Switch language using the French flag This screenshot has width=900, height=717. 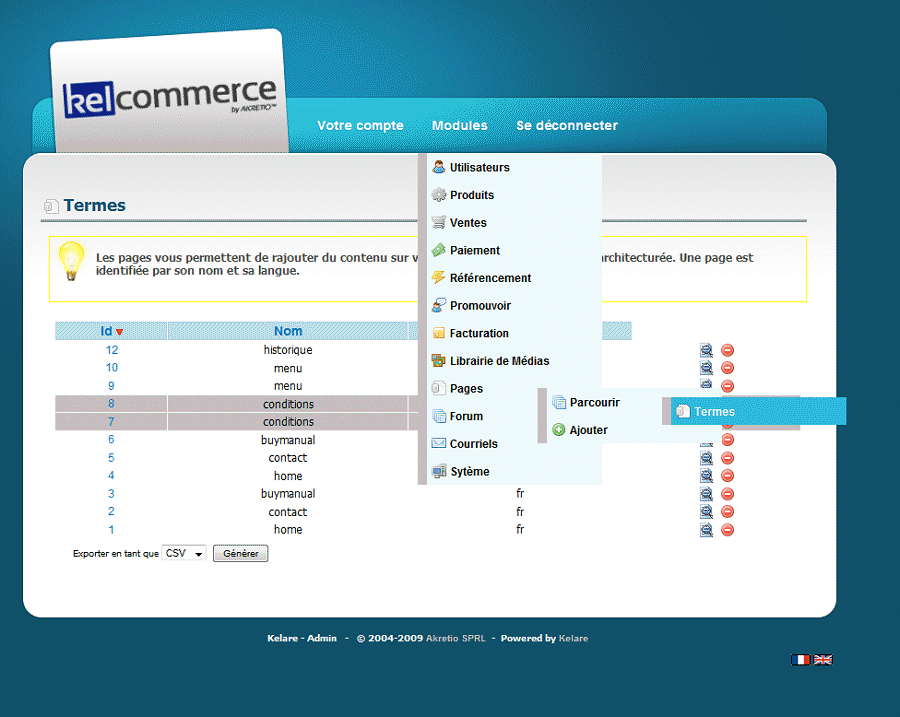801,660
